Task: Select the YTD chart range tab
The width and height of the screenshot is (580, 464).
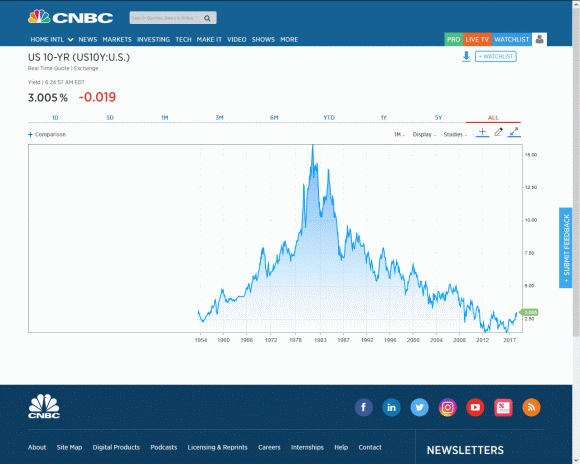Action: (329, 118)
